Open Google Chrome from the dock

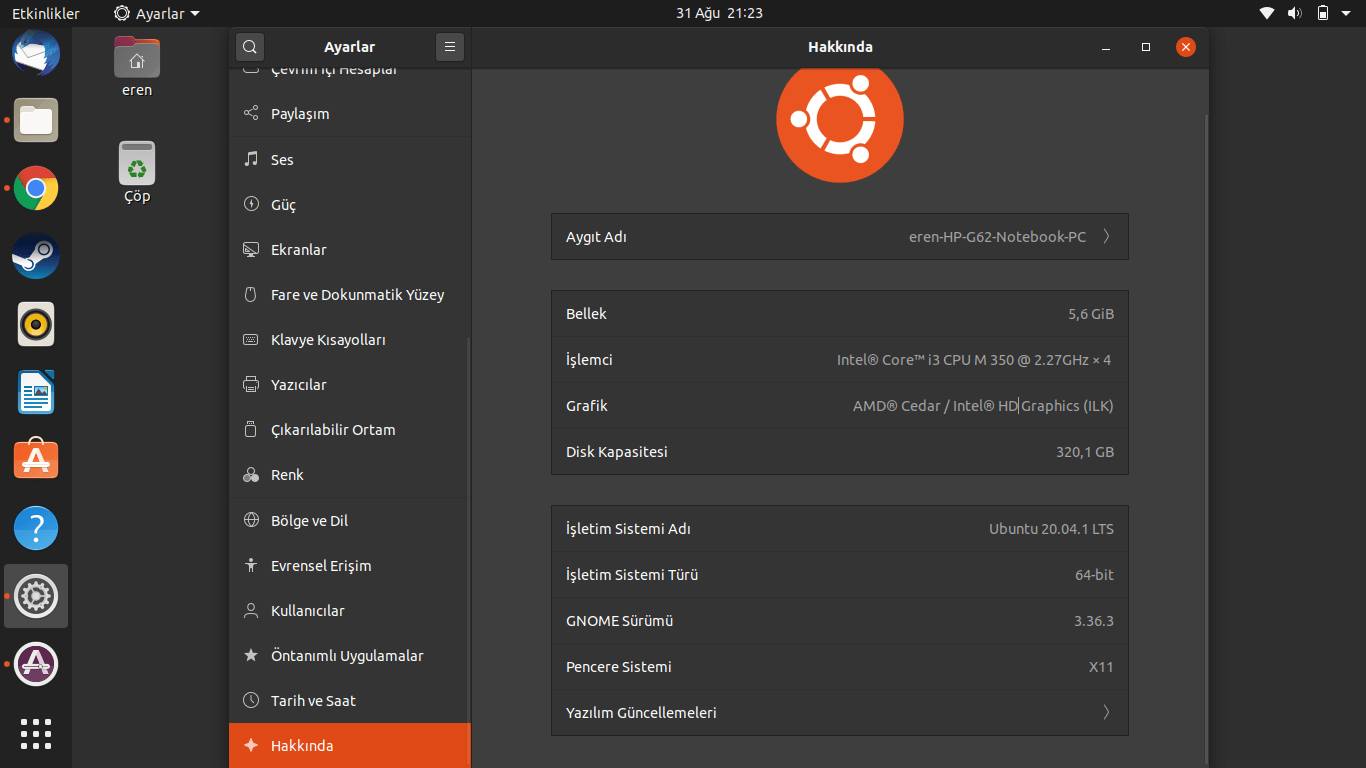36,188
